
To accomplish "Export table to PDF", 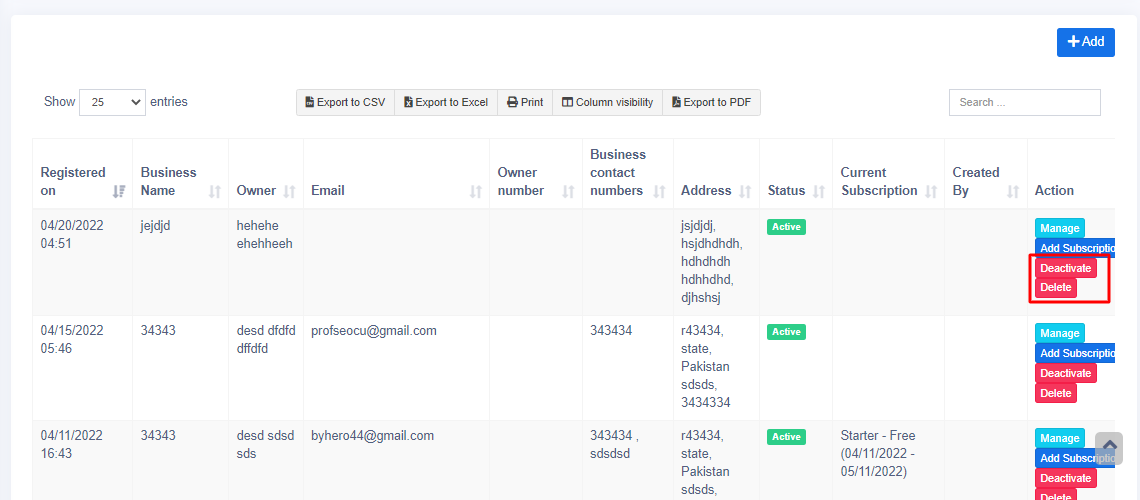I will [711, 102].
